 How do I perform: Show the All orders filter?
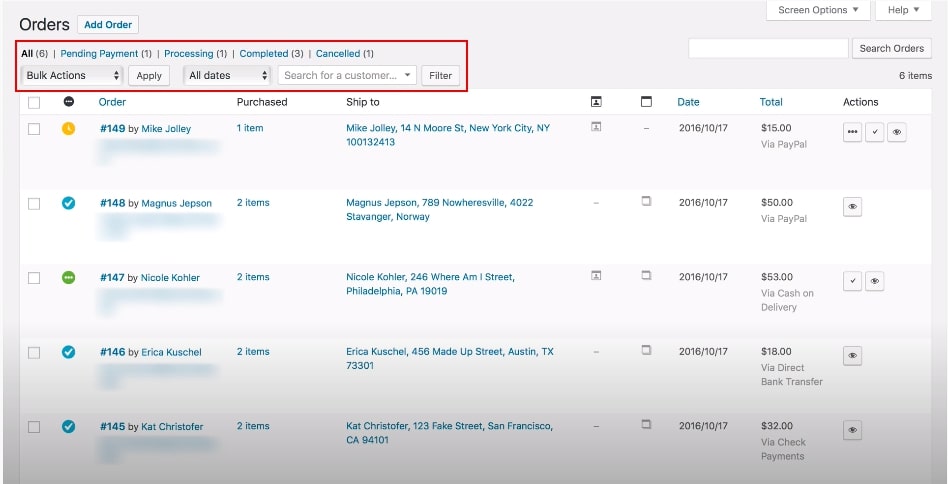(x=27, y=54)
